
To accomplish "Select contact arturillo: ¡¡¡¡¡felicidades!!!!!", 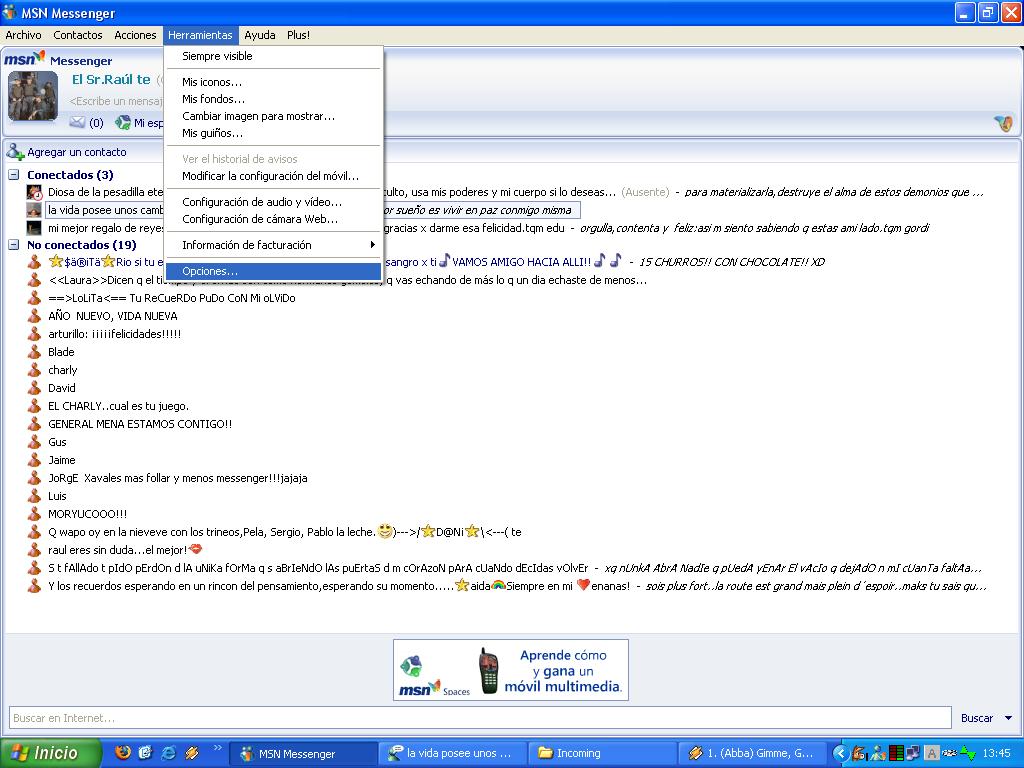I will pos(114,334).
